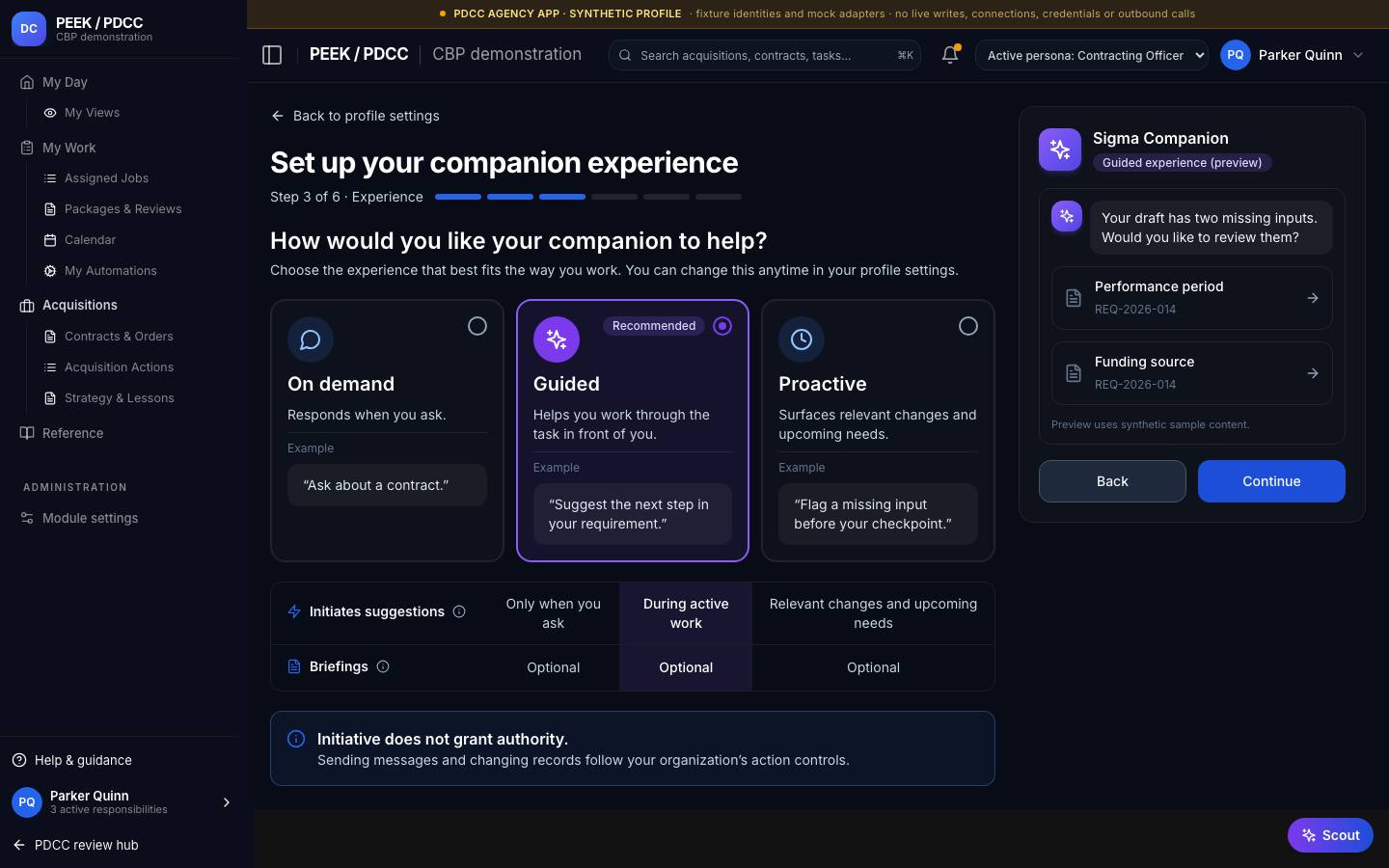The height and width of the screenshot is (868, 1389).
Task: Click the PQ avatar in header
Action: 1236,55
